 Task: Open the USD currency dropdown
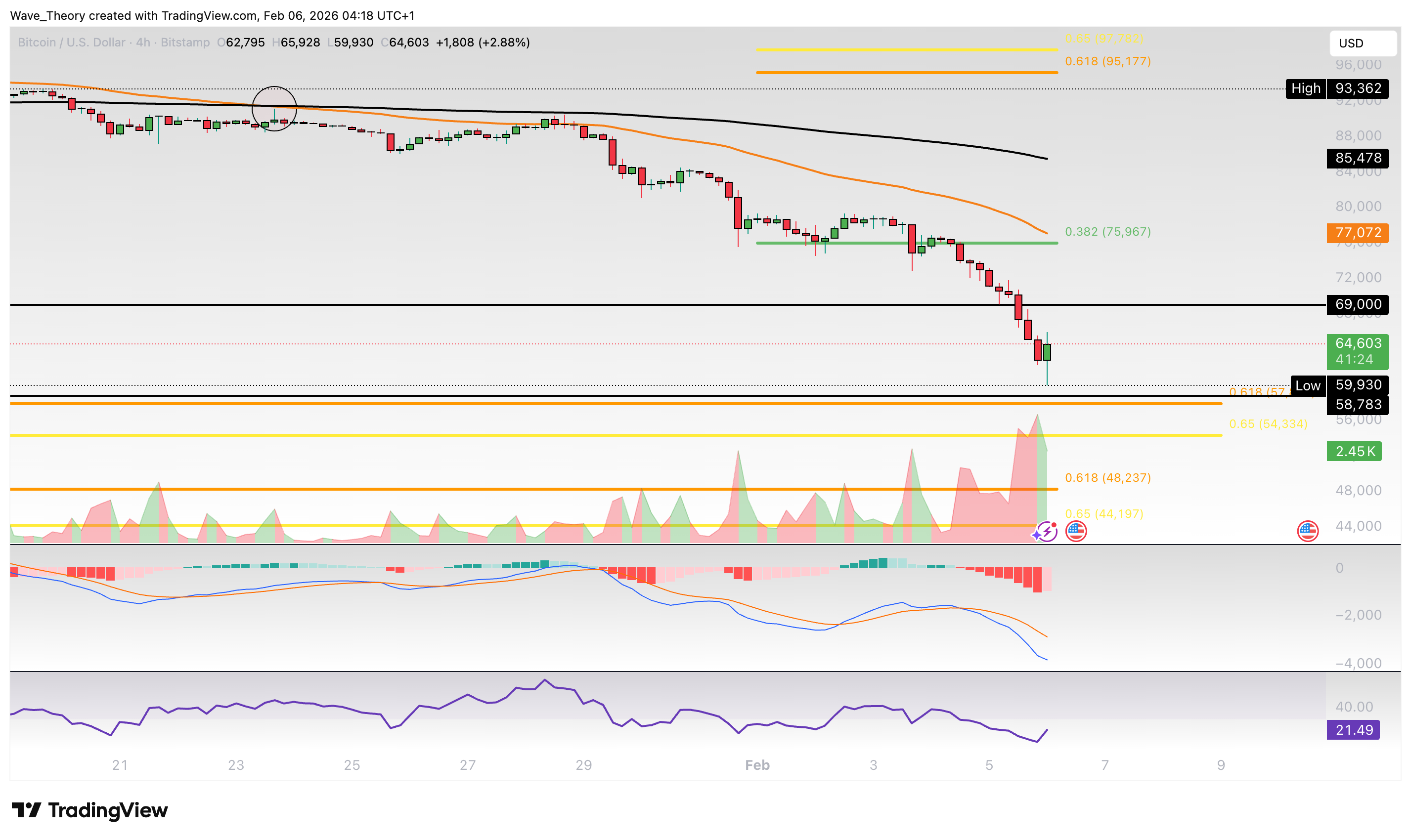coord(1363,43)
